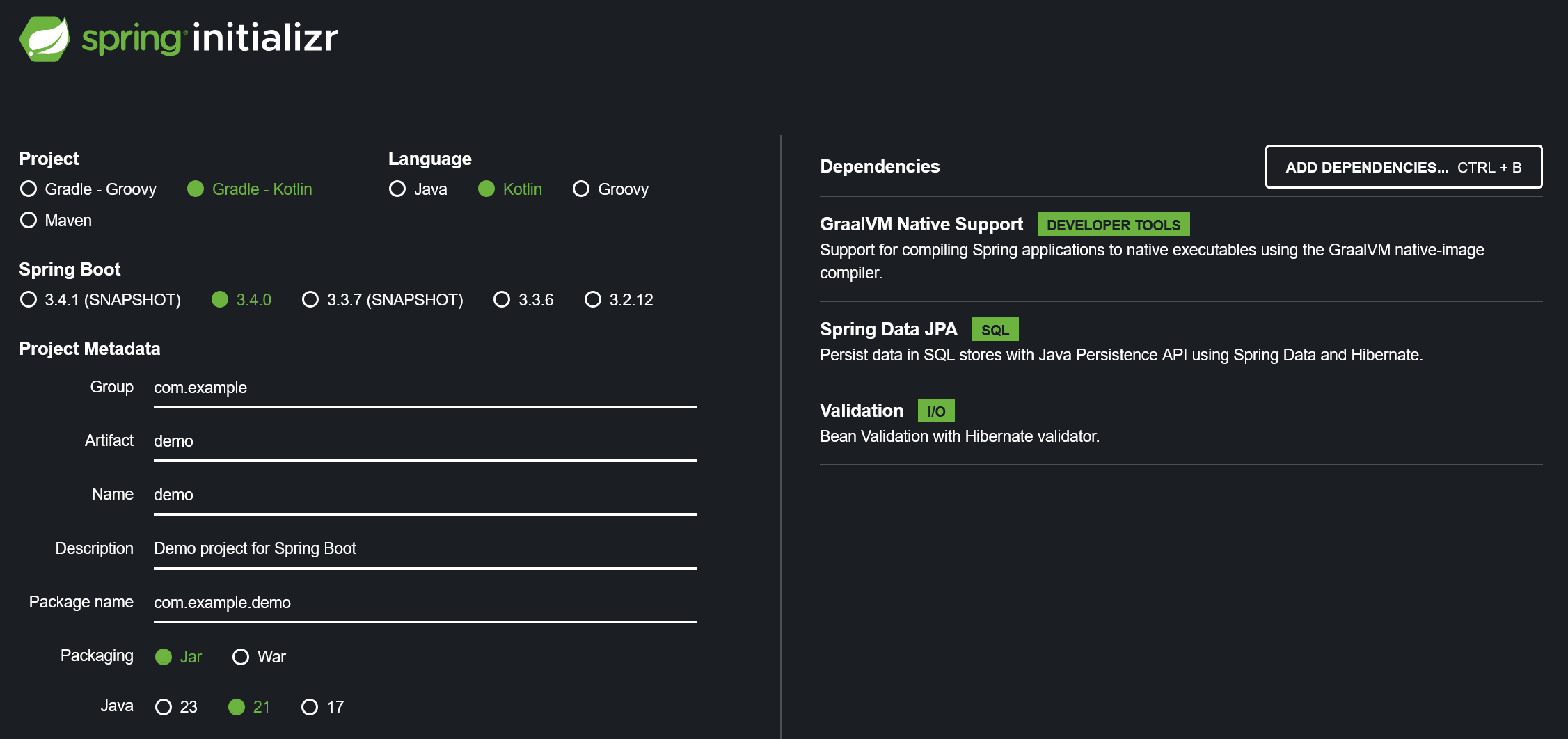Click the GraalVM Native Support dependency title
Screen dimensions: 1568x739
point(921,224)
